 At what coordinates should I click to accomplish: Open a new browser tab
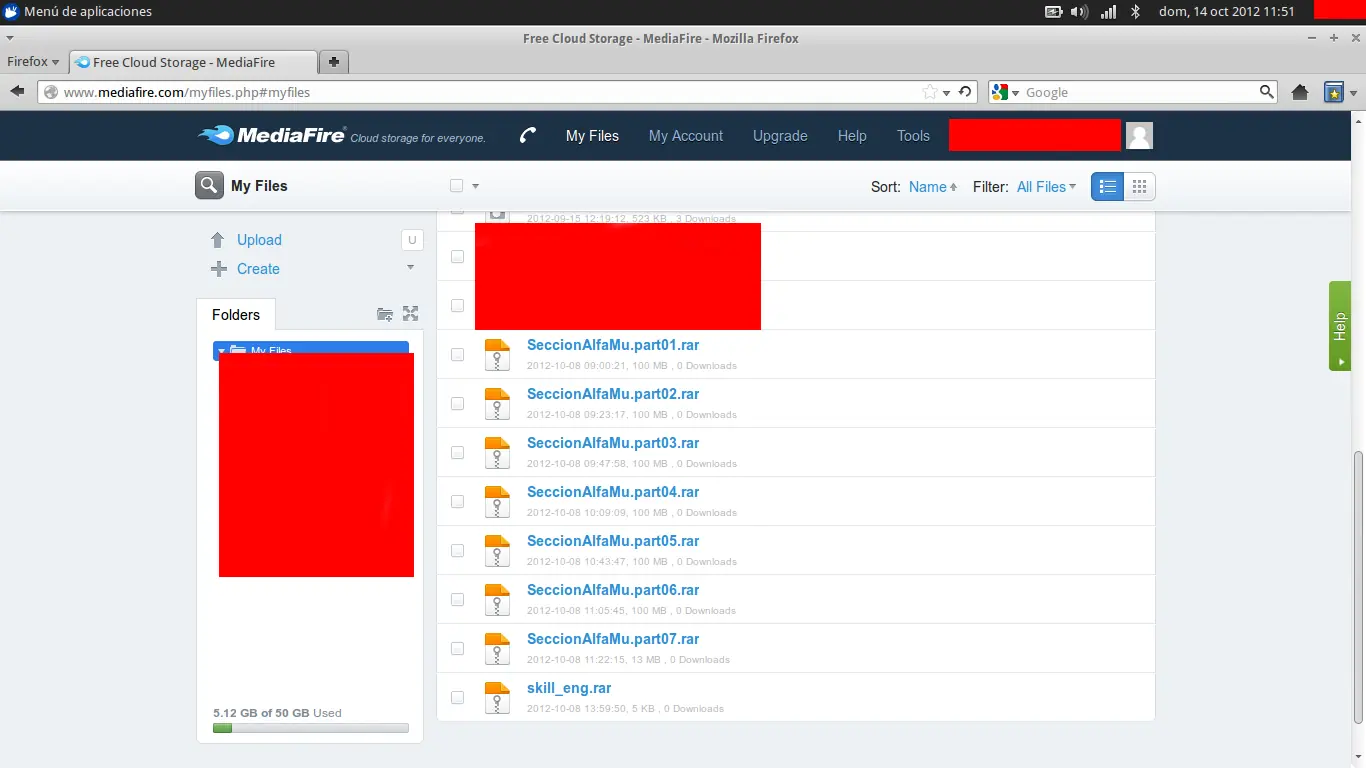pos(334,62)
